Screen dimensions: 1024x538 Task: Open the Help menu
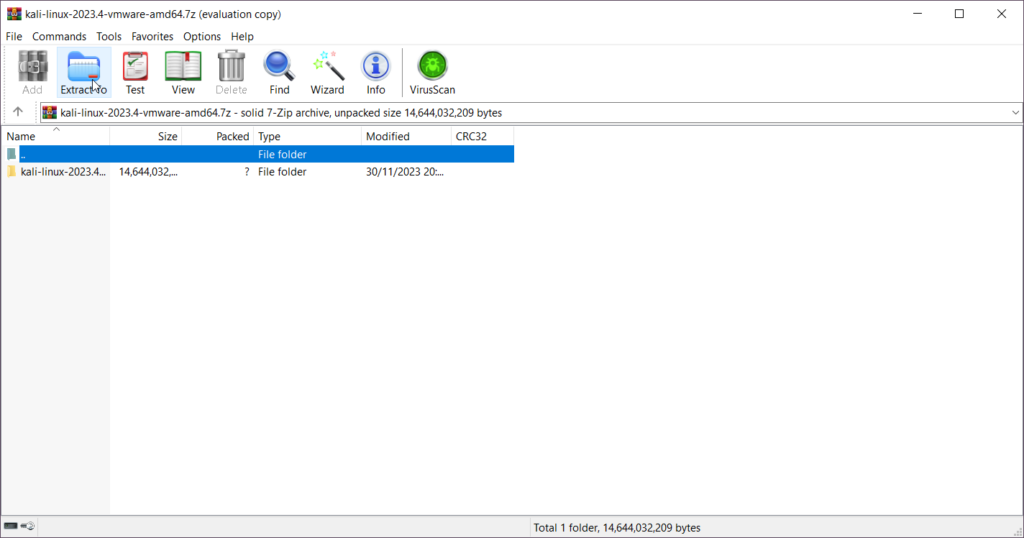pyautogui.click(x=242, y=37)
